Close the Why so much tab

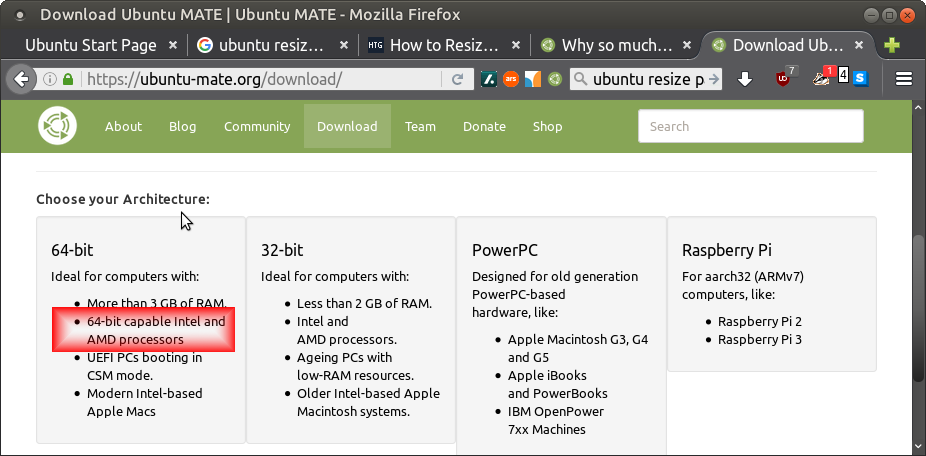(x=687, y=45)
